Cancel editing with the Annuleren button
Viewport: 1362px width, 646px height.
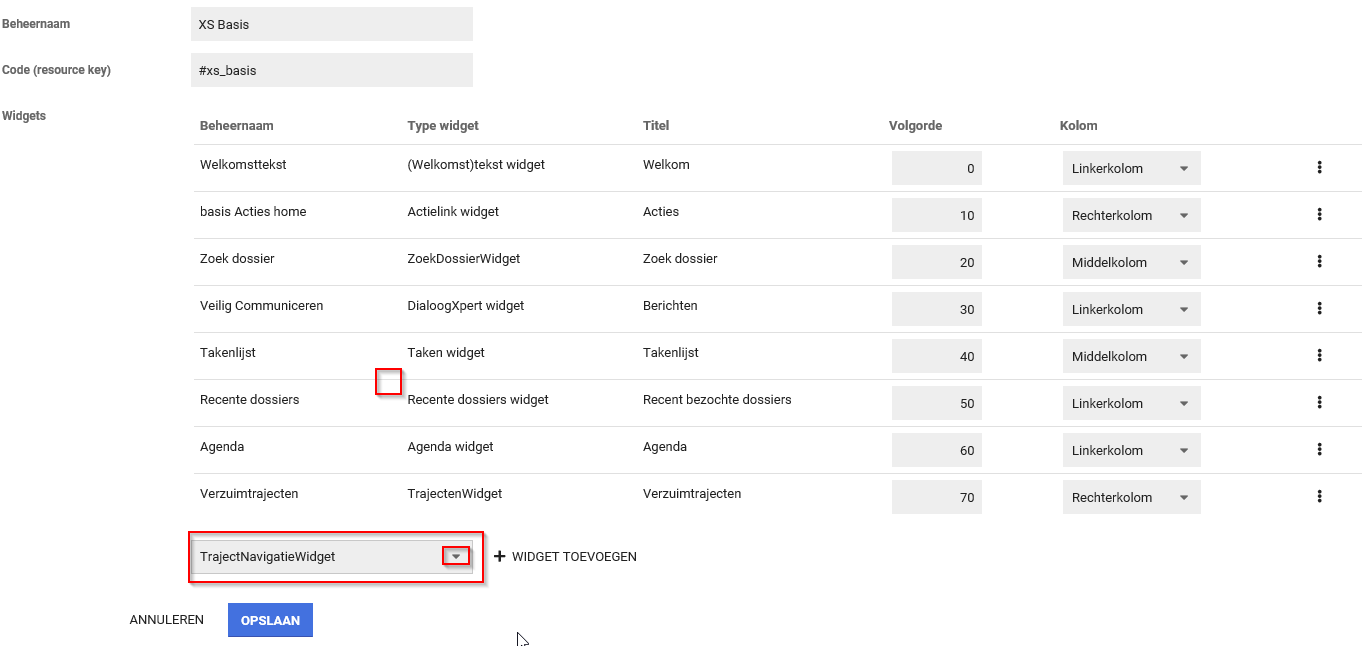(167, 620)
